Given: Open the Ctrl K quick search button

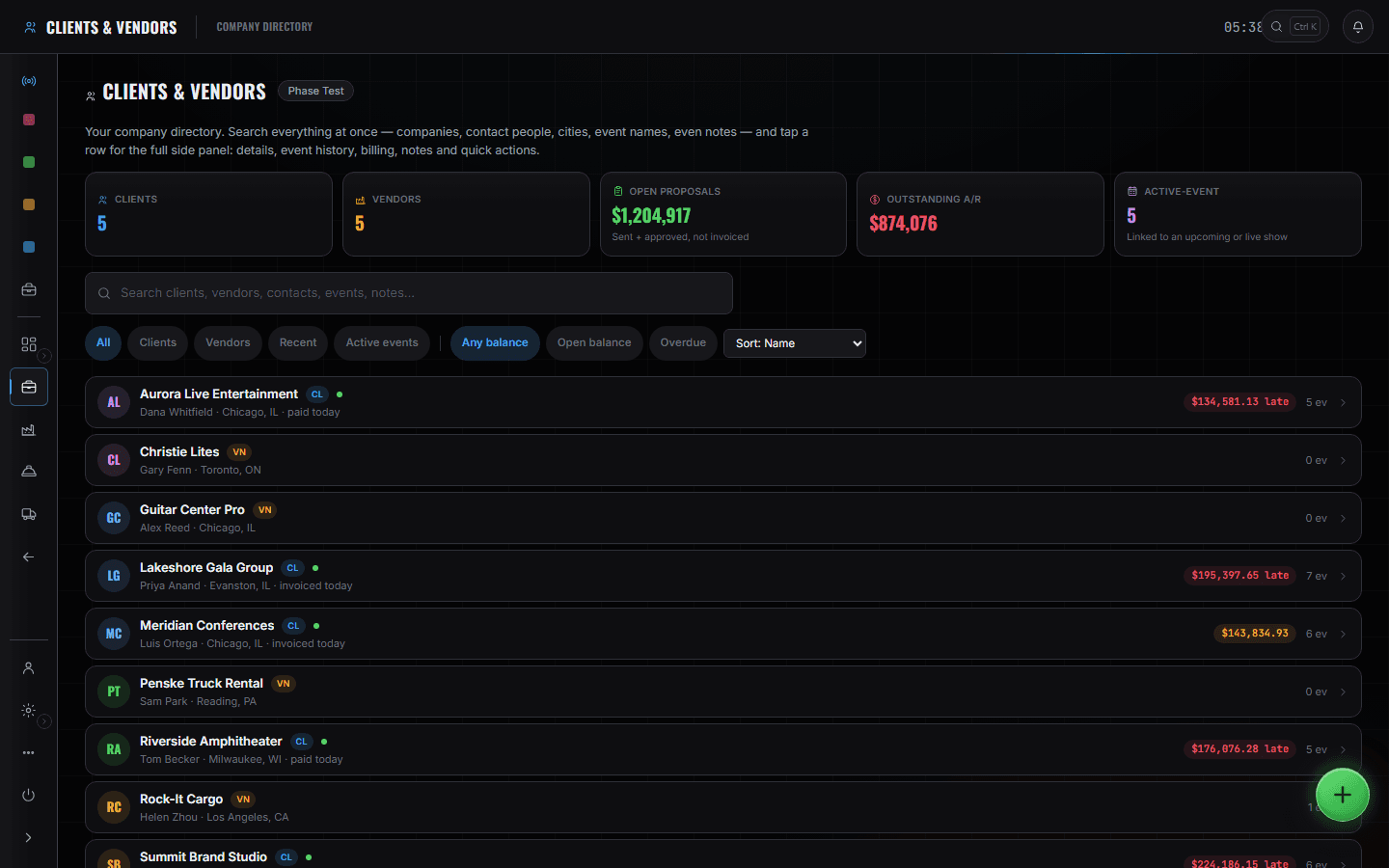Looking at the screenshot, I should 1295,27.
